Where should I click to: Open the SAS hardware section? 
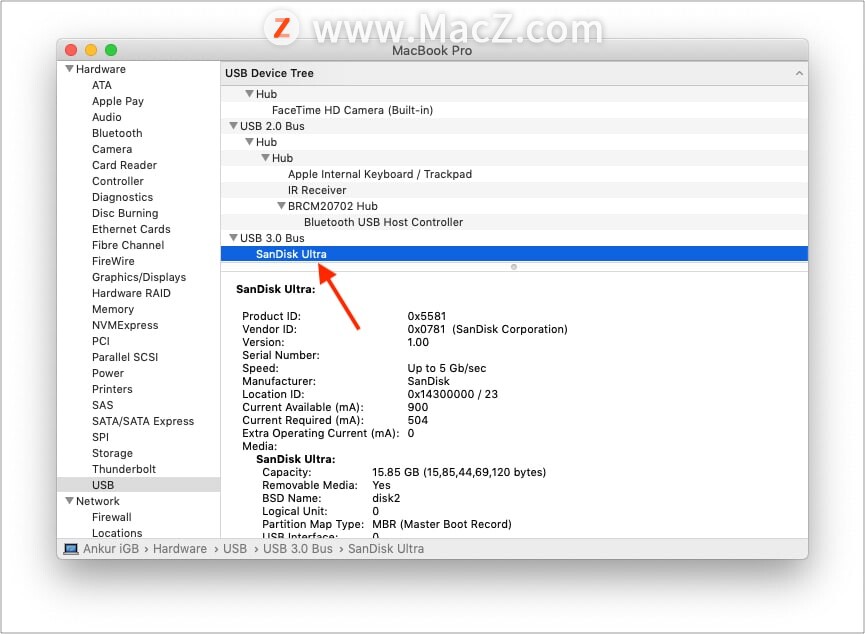pos(103,405)
